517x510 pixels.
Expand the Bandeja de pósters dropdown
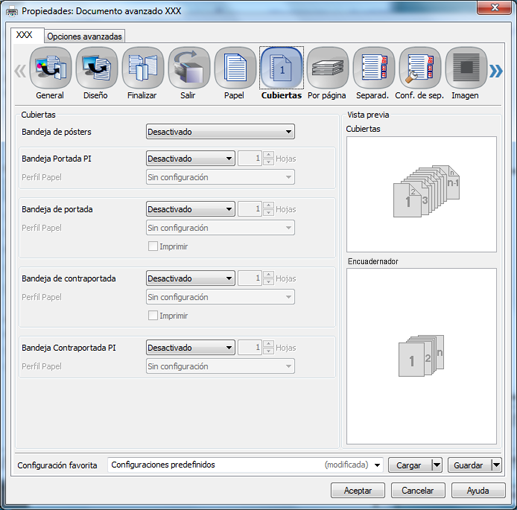point(220,132)
